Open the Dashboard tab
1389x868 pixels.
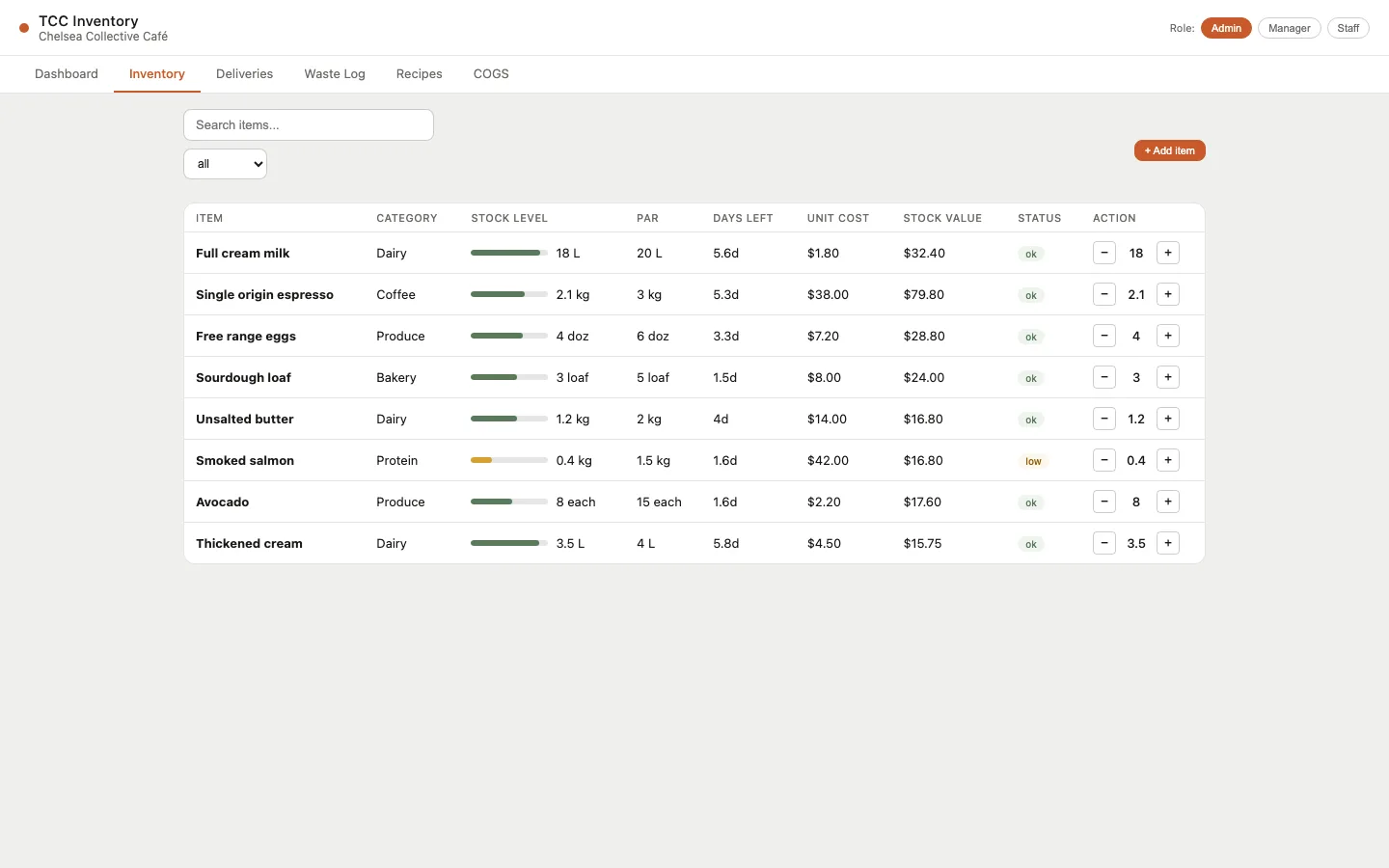[x=67, y=74]
